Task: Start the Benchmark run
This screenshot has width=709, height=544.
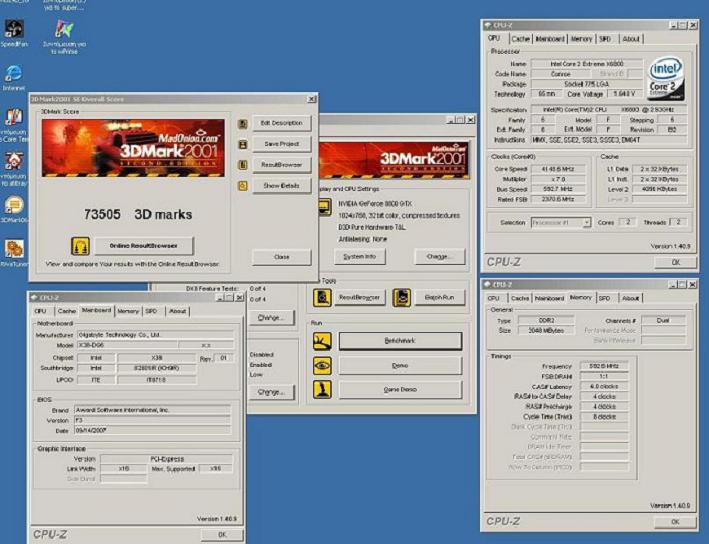Action: click(400, 341)
